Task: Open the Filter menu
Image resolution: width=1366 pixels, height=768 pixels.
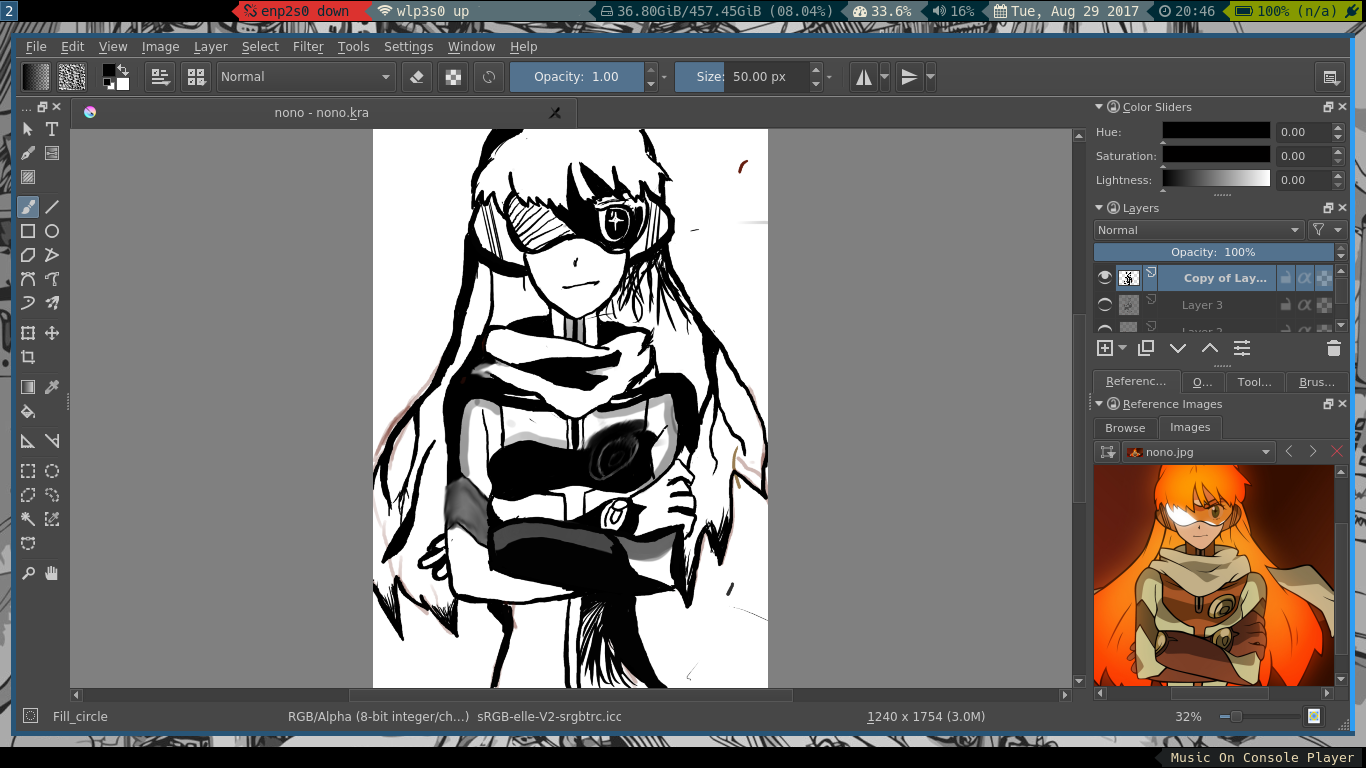Action: [x=308, y=47]
